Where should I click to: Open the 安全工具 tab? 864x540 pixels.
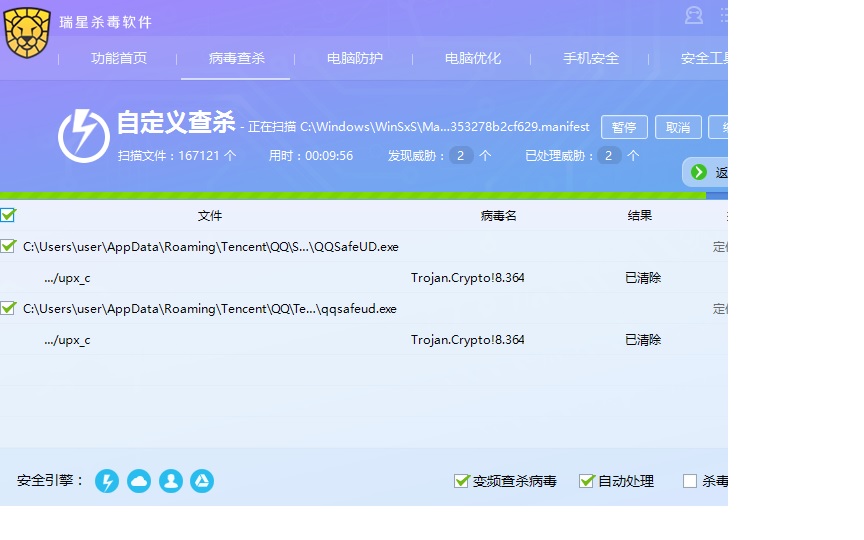(x=704, y=58)
